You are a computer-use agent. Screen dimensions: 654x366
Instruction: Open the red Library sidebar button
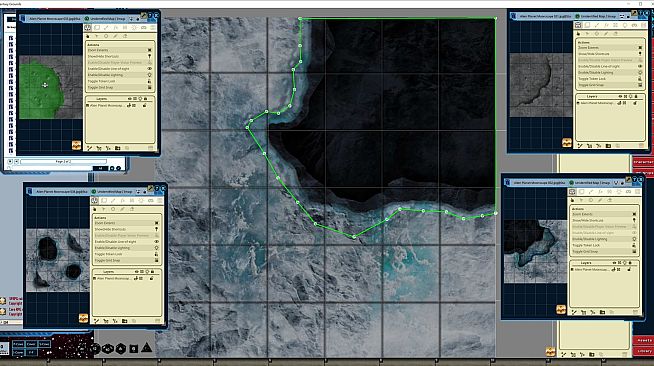[644, 351]
